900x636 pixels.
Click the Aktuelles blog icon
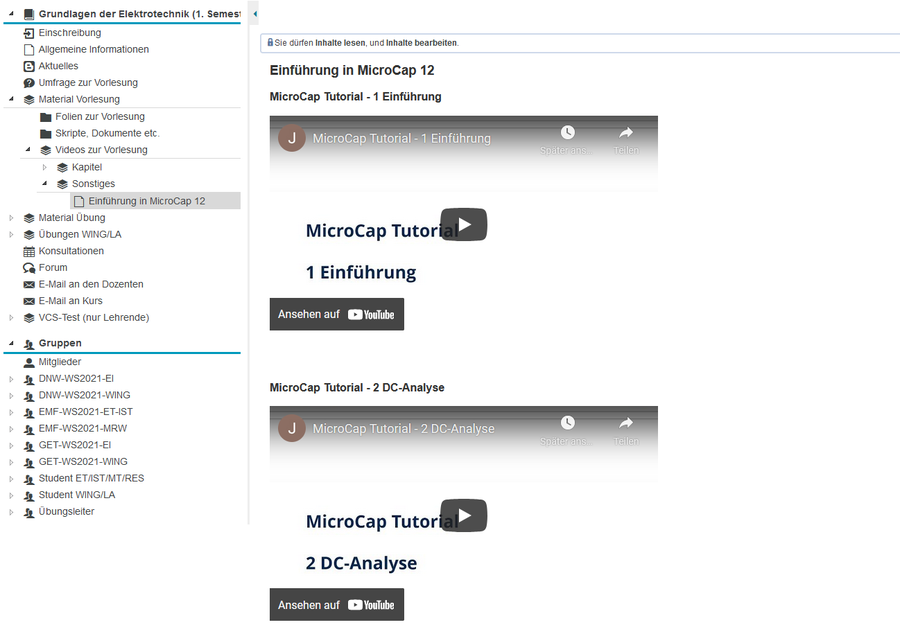click(29, 67)
